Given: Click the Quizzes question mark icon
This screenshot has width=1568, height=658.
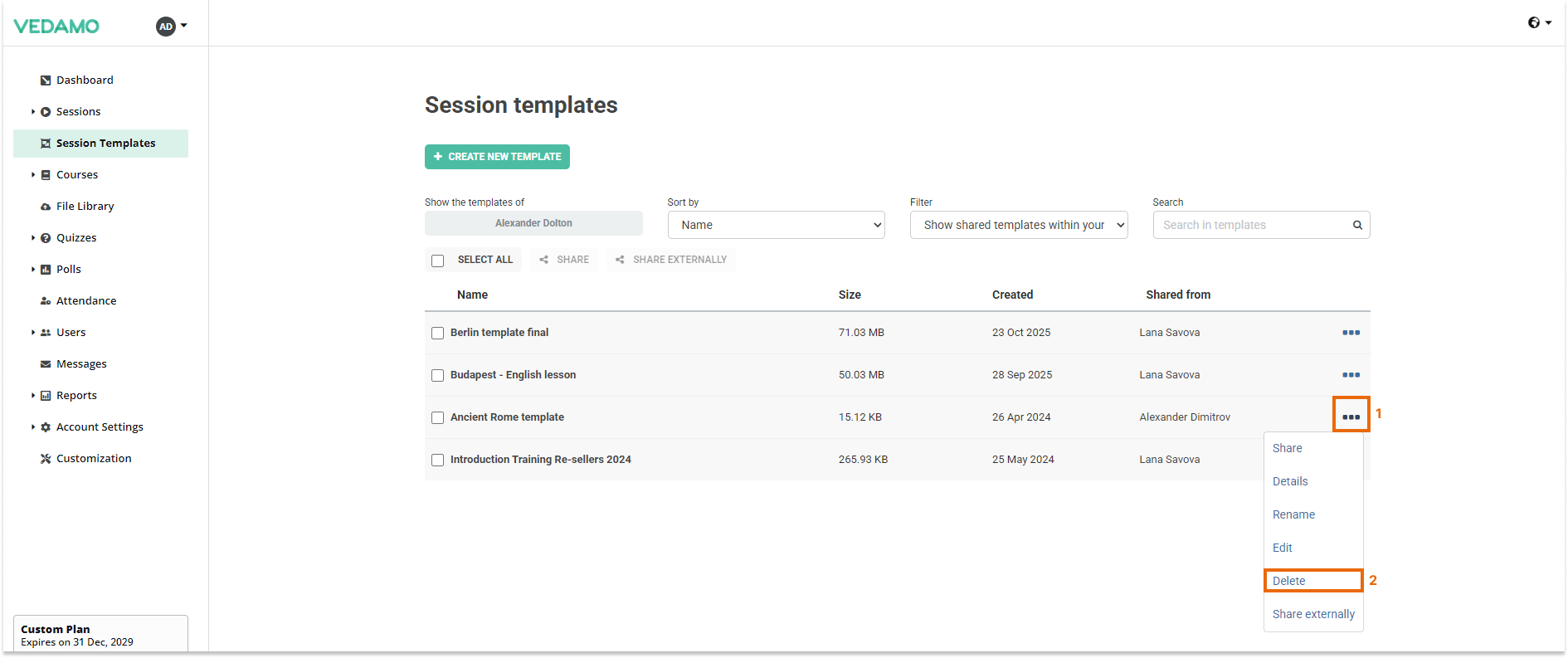Looking at the screenshot, I should [x=46, y=238].
